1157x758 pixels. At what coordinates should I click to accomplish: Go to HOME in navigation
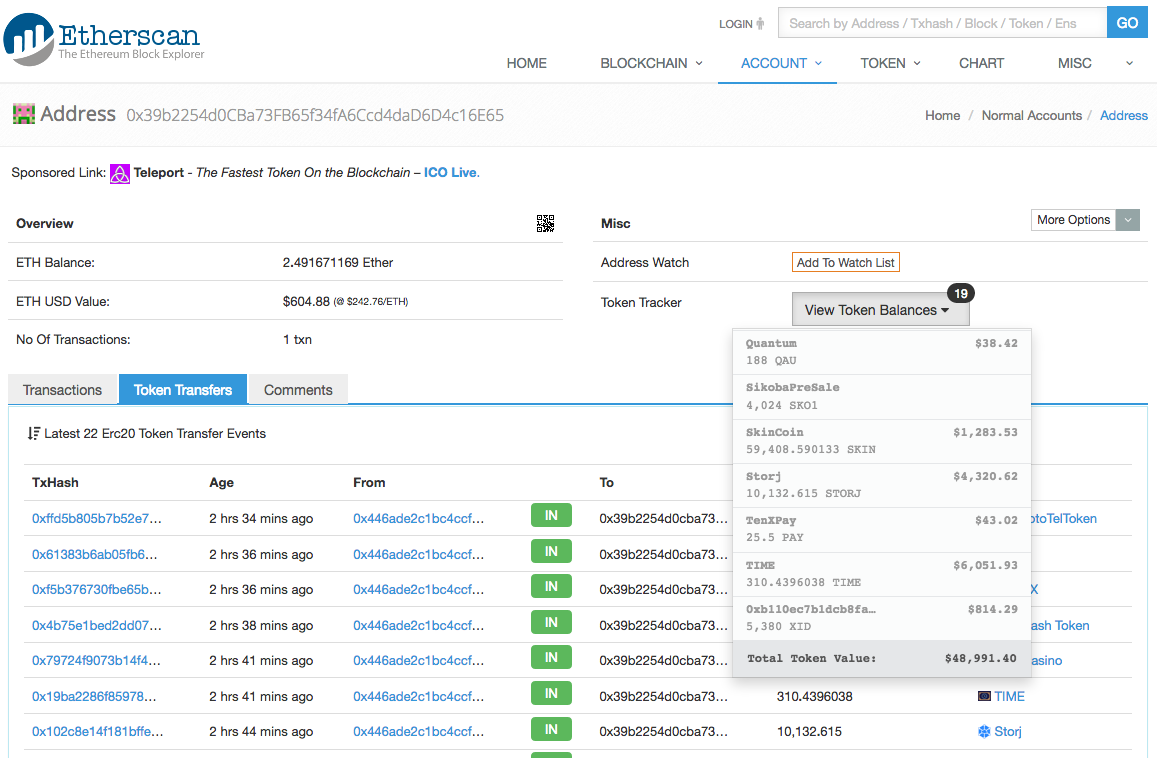526,63
